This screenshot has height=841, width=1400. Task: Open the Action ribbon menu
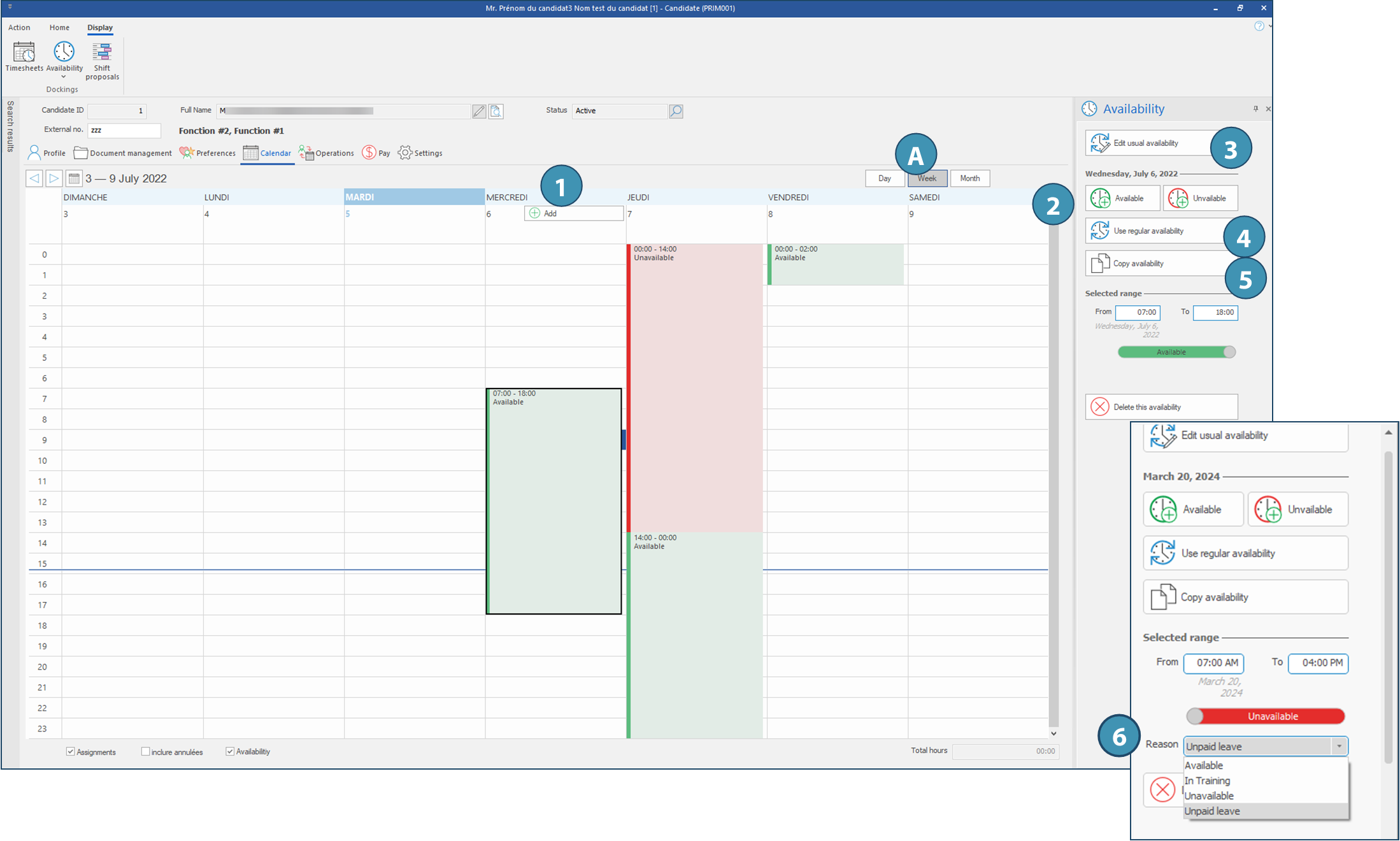point(19,27)
